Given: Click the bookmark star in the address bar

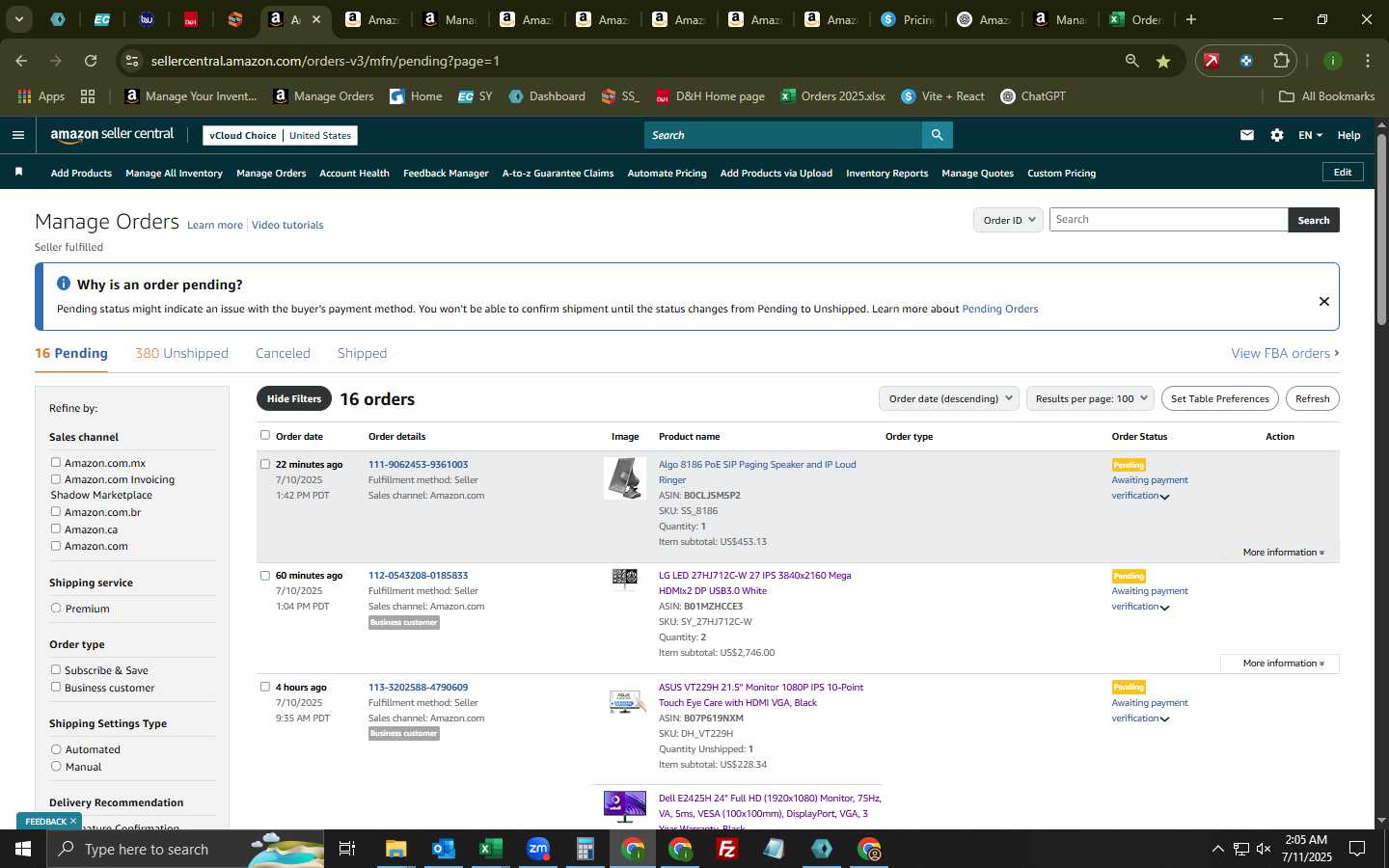Looking at the screenshot, I should tap(1163, 61).
